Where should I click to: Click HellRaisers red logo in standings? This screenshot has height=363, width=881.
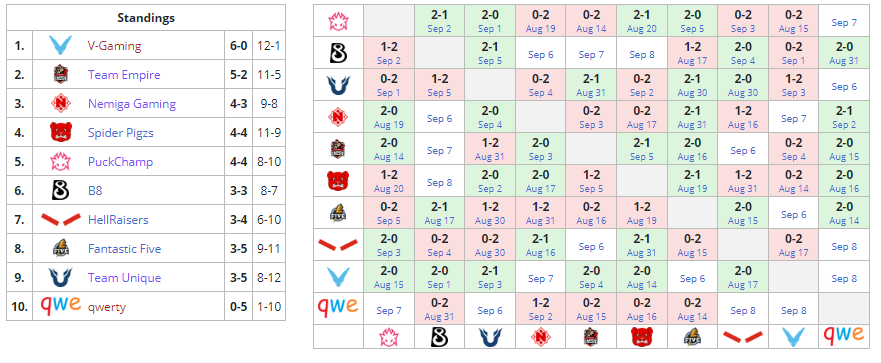pyautogui.click(x=61, y=220)
